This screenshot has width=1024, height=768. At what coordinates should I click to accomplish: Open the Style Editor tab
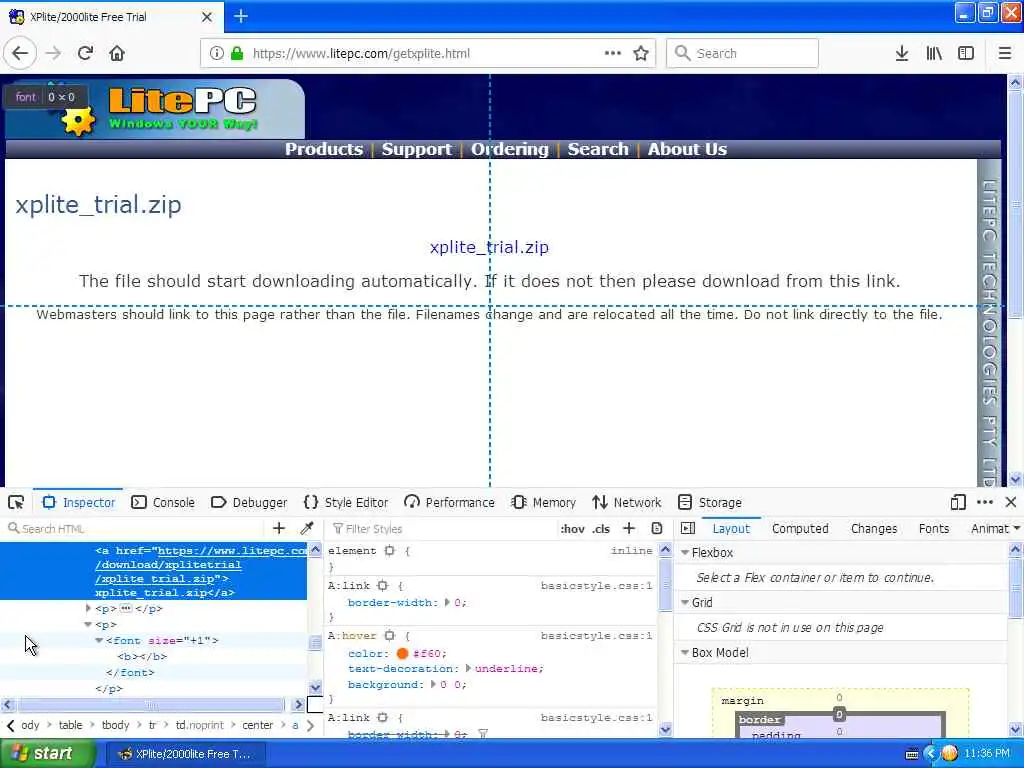346,502
